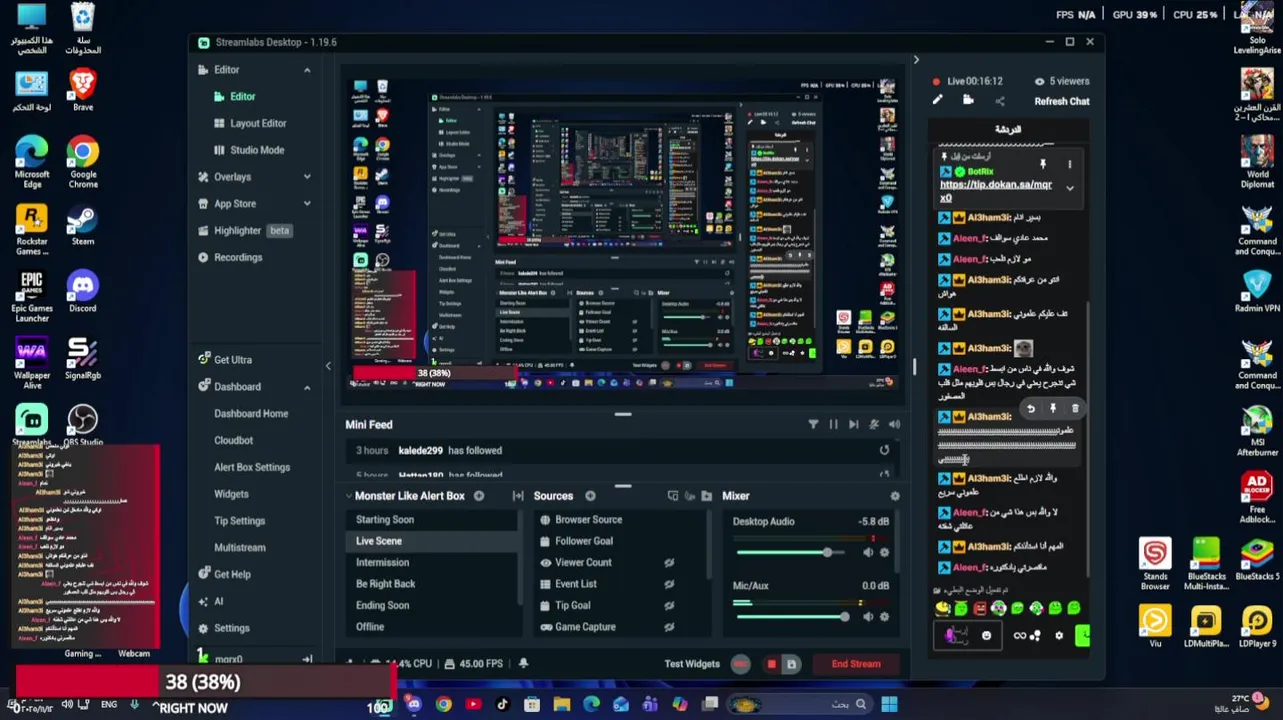The image size is (1283, 720).
Task: Open Steam desktop shortcut
Action: point(82,224)
